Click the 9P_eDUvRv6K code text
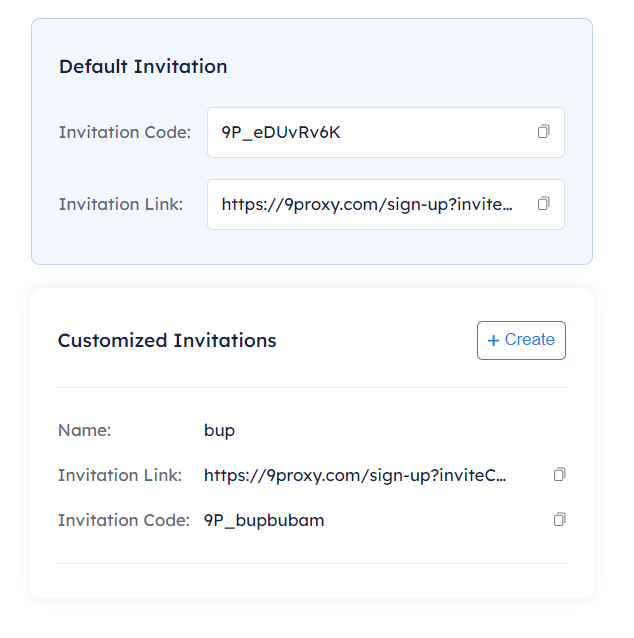This screenshot has height=638, width=634. tap(281, 132)
